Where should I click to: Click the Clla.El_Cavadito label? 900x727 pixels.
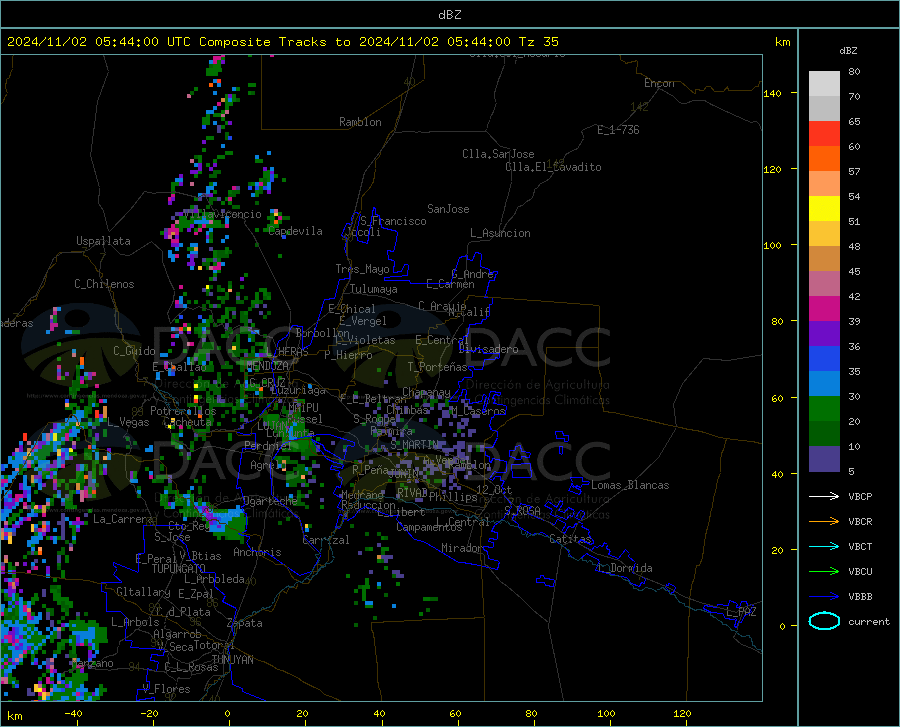point(553,167)
